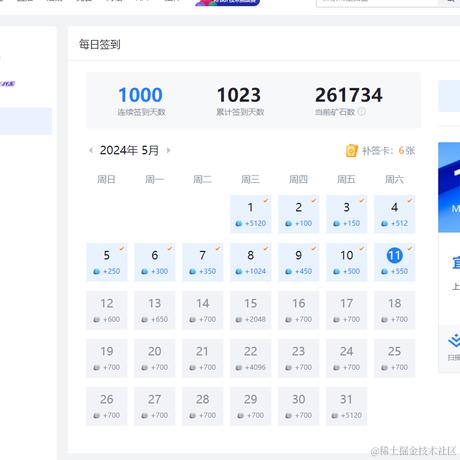Select May 27 calendar cell
The width and height of the screenshot is (460, 460).
(155, 406)
